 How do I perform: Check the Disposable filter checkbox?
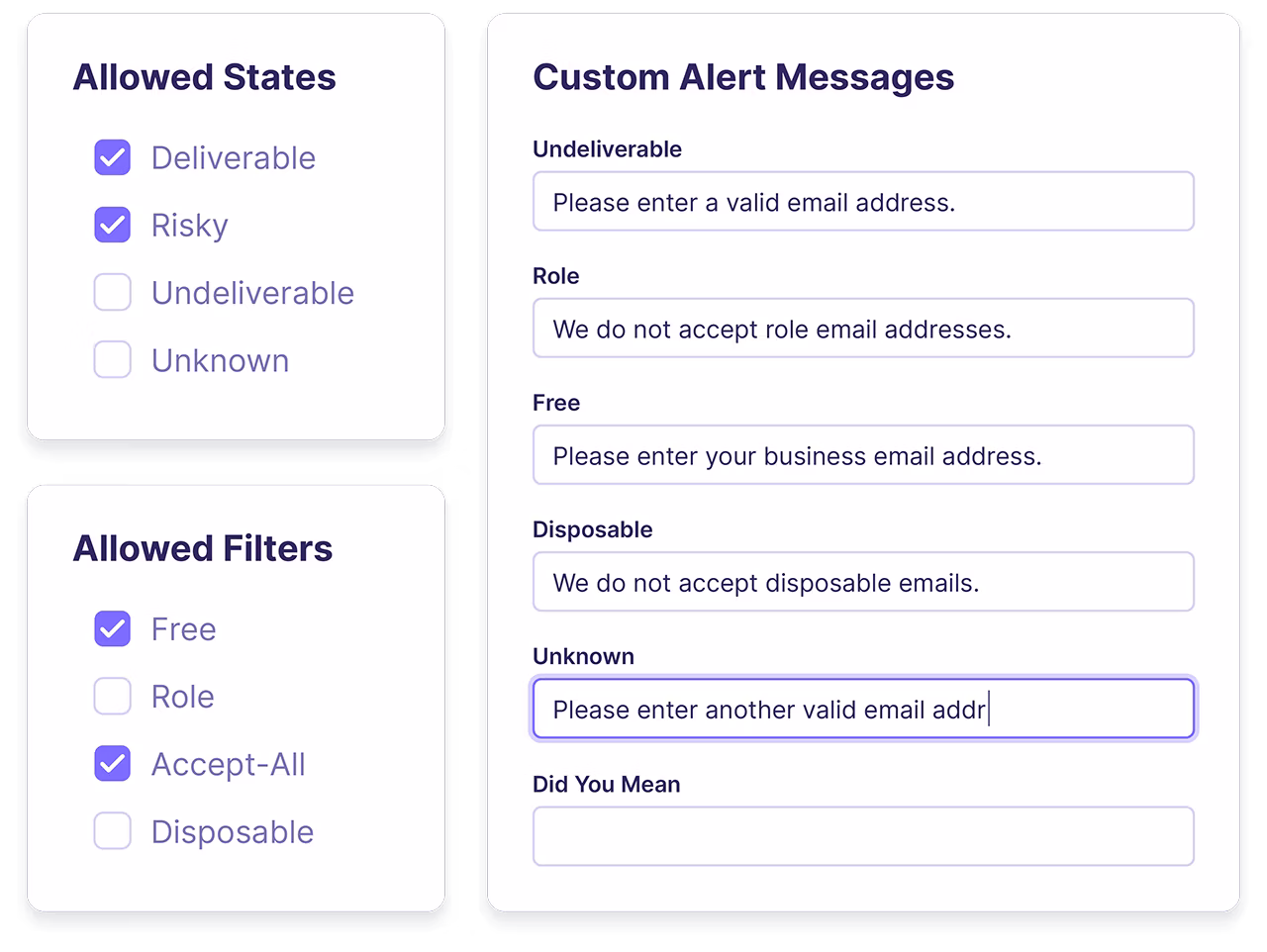(112, 831)
